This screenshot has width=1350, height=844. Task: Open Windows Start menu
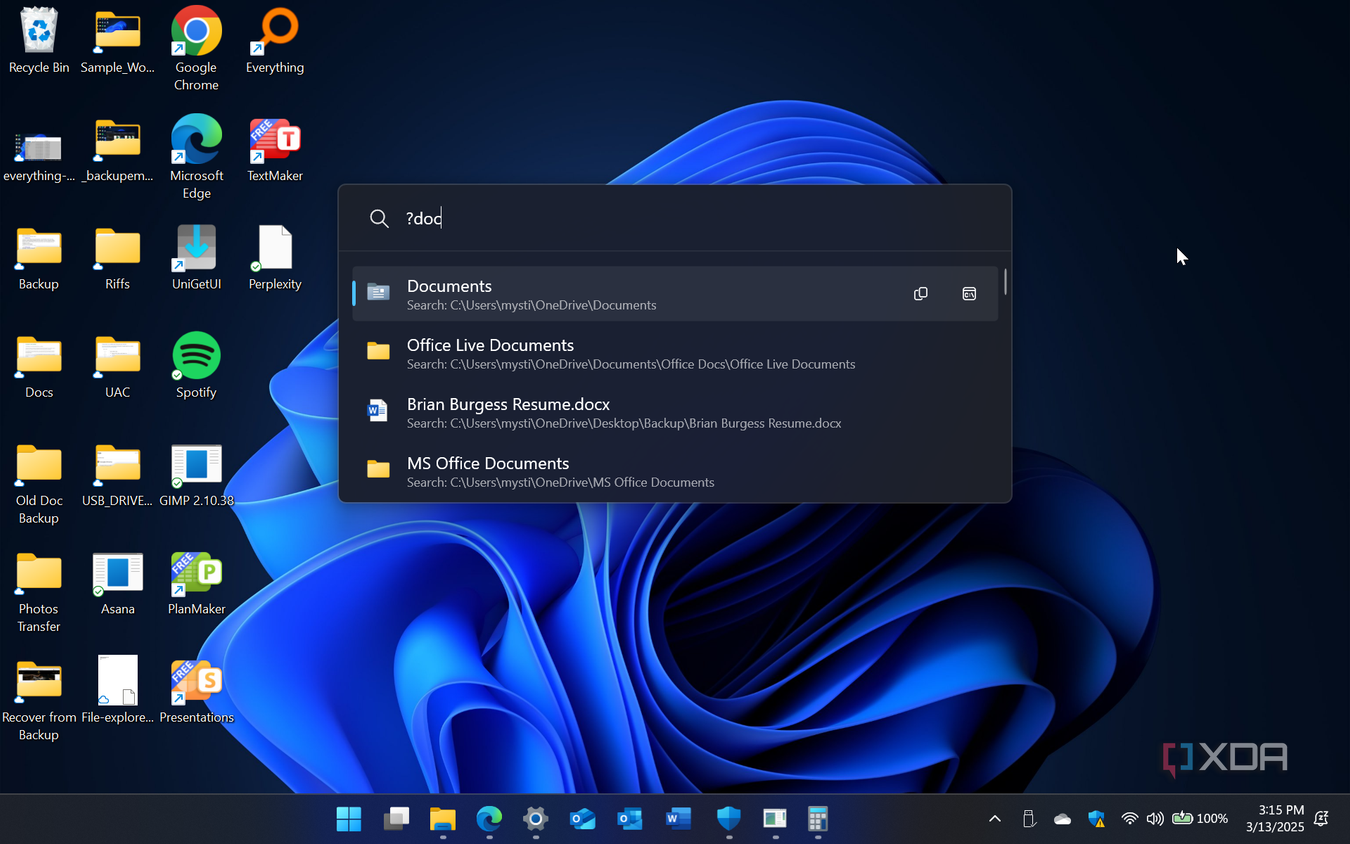point(349,819)
